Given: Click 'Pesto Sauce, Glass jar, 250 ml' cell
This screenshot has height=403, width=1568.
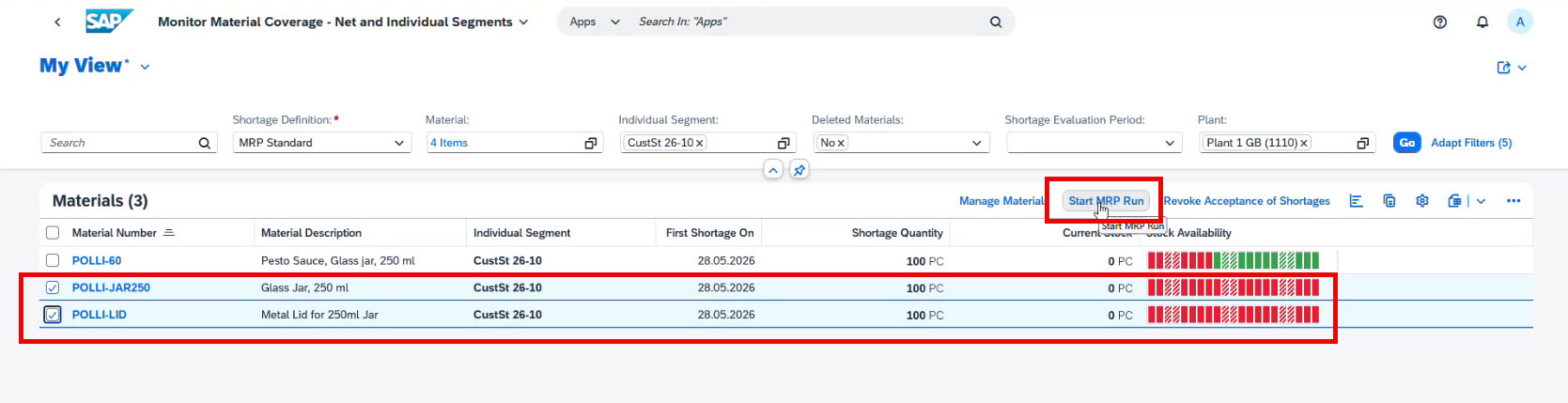Looking at the screenshot, I should (338, 260).
